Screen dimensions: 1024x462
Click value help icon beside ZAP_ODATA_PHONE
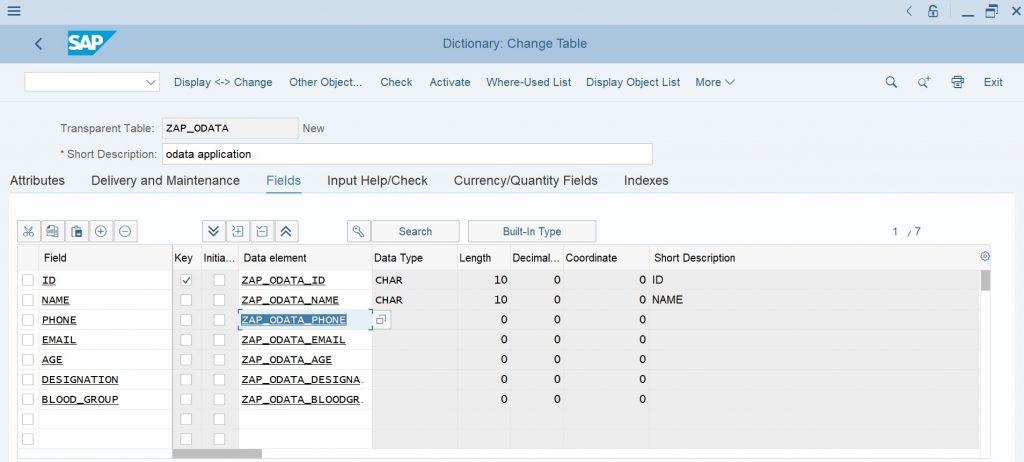pyautogui.click(x=382, y=320)
